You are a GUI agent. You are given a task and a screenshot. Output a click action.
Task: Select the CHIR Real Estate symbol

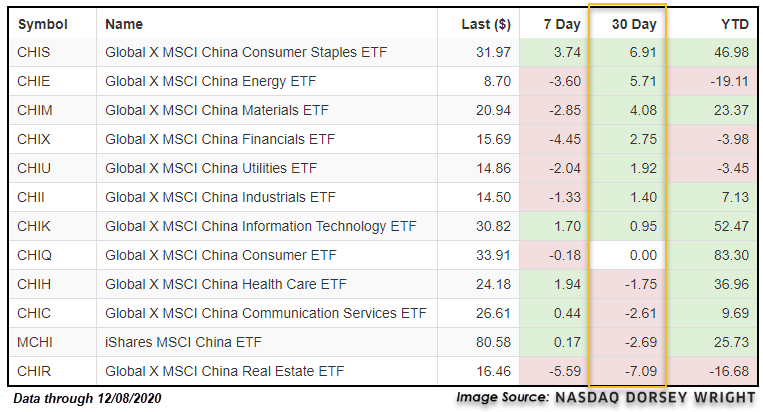[x=34, y=372]
